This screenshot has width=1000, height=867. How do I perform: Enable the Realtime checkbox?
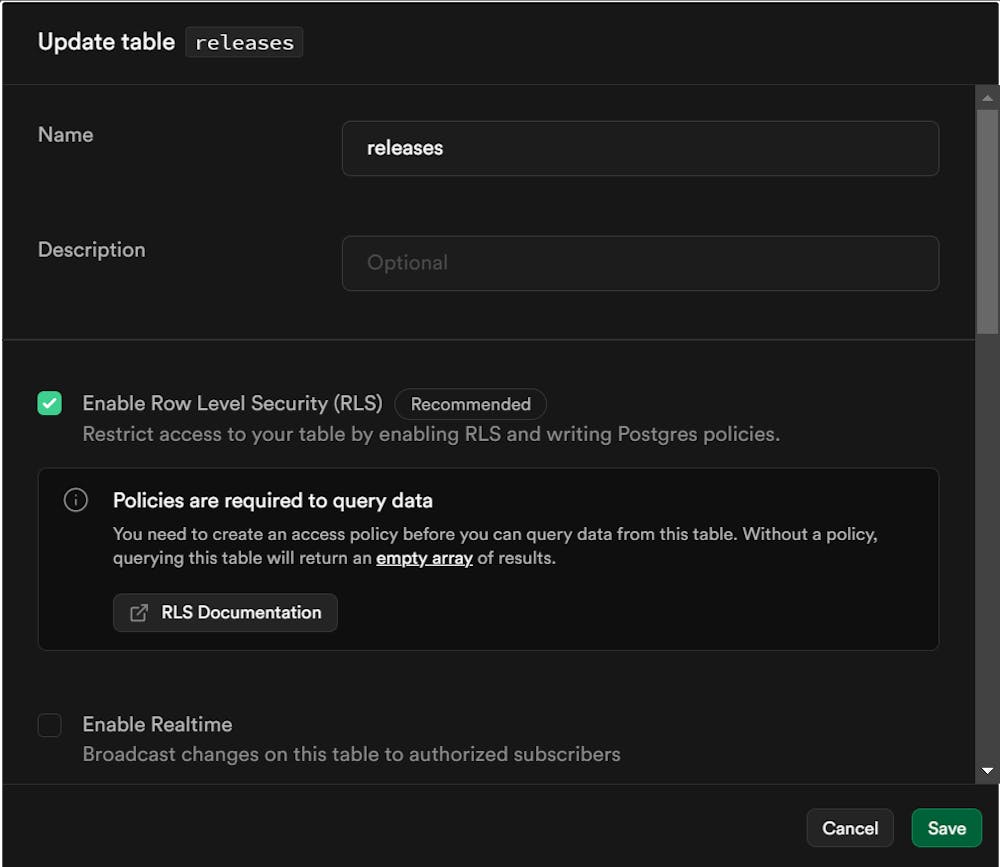(50, 725)
